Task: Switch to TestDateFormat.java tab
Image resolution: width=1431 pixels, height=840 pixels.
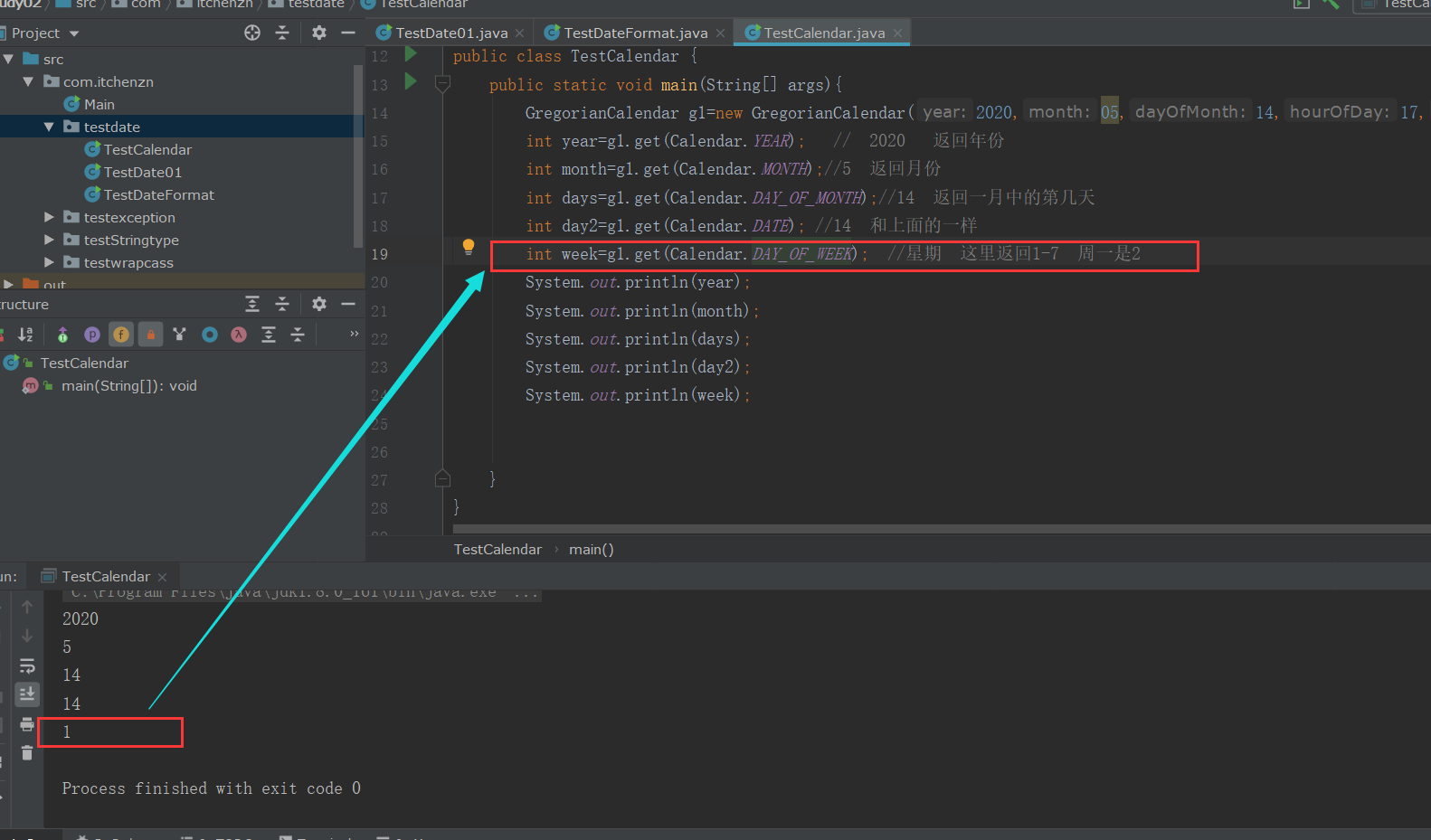Action: pyautogui.click(x=636, y=33)
